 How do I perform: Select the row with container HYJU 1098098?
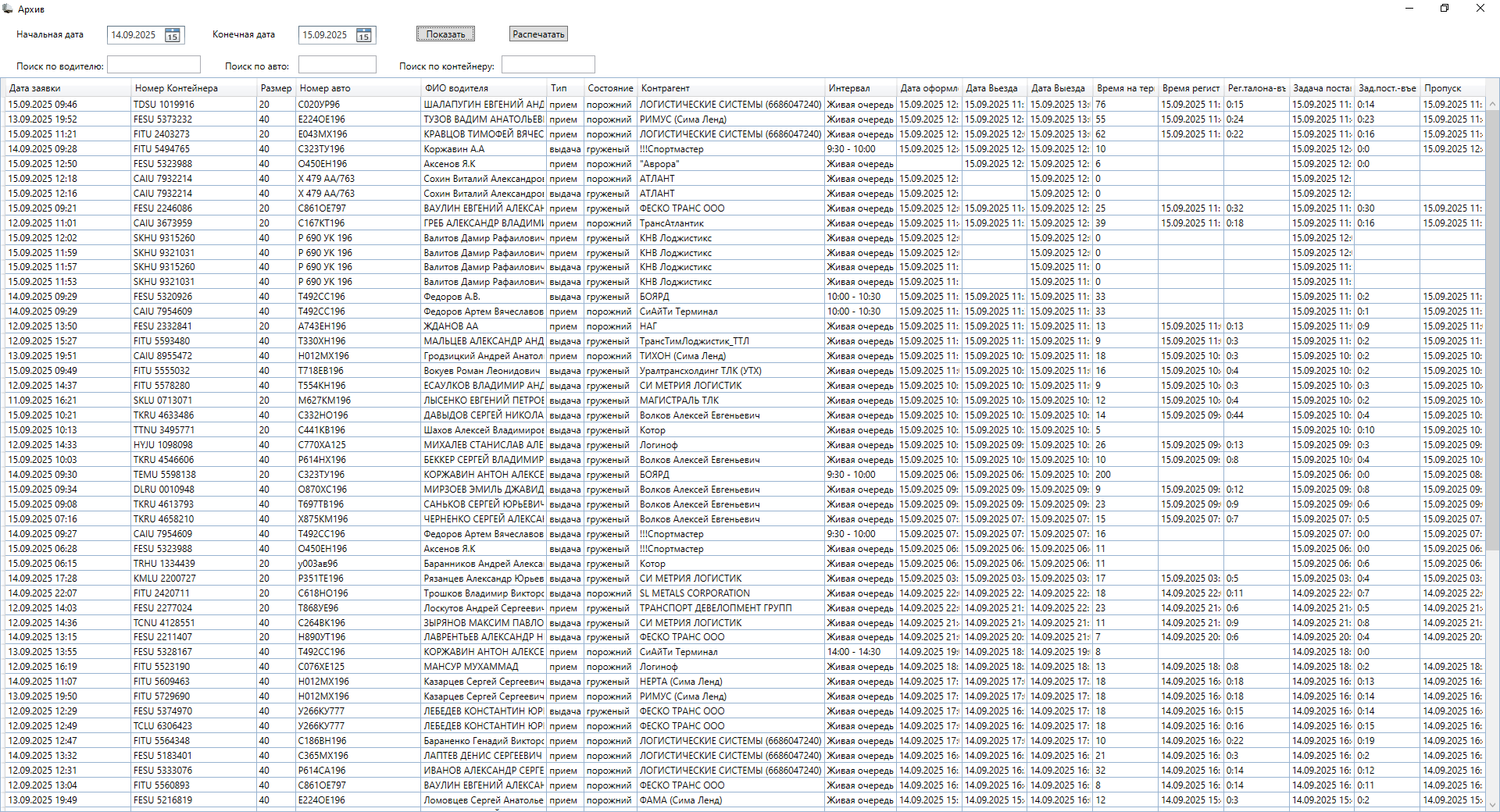163,445
